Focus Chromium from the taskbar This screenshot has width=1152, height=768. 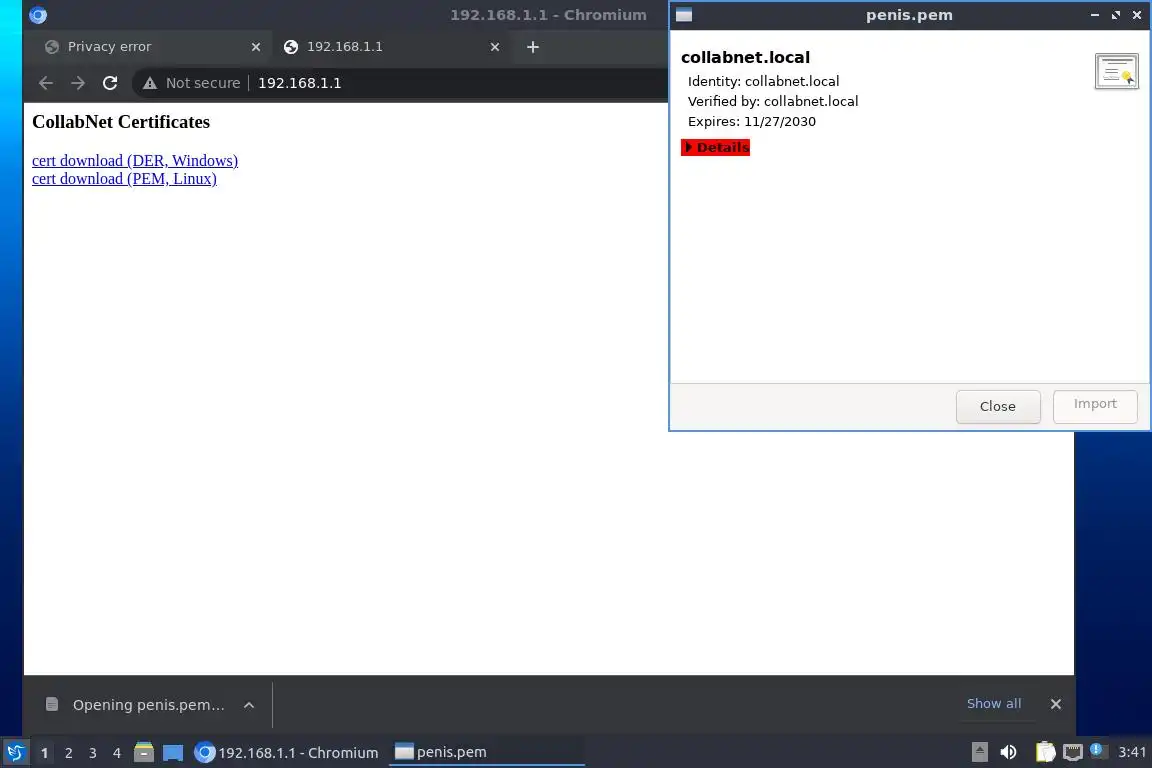287,753
